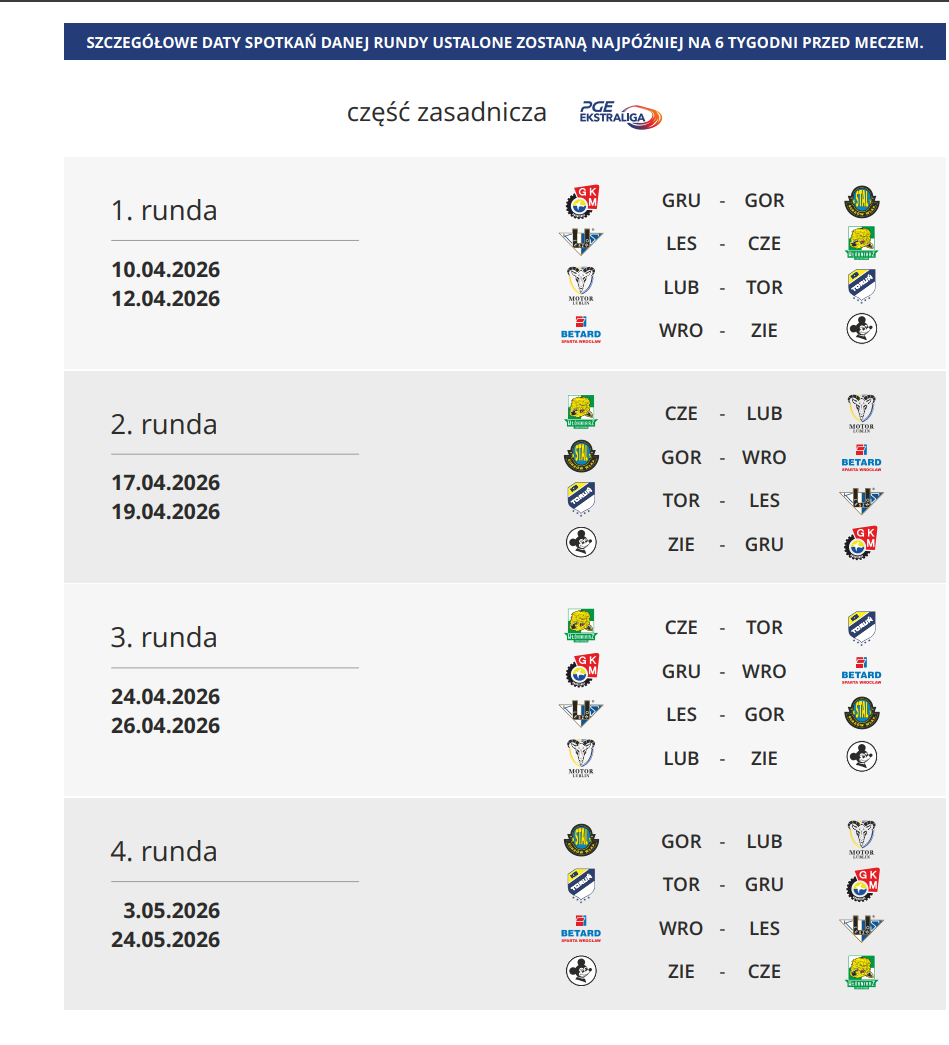Screen dimensions: 949x1045
Task: Open the Motor Lublin logo in 1. runda
Action: 581,287
